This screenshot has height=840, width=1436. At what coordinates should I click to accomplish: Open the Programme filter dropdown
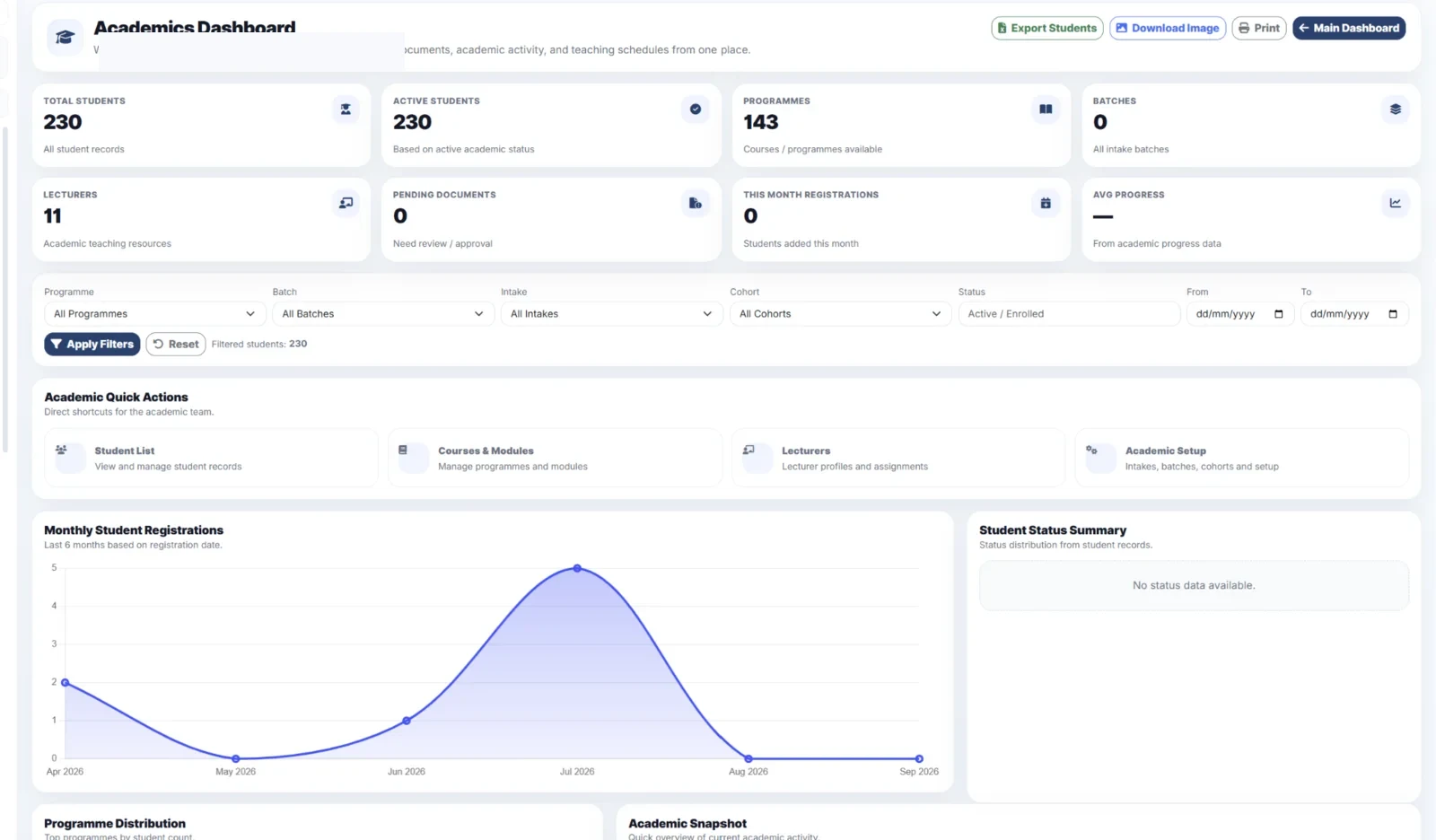click(154, 314)
